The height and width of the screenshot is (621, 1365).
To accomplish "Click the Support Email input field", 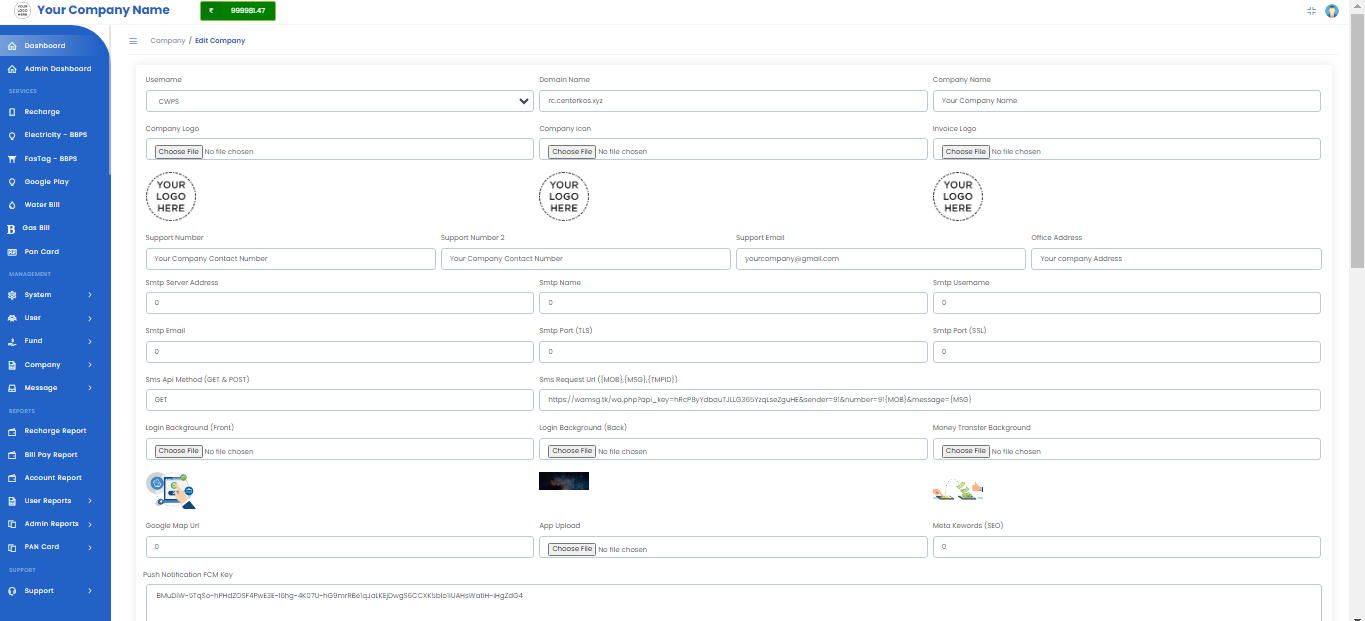I will (x=880, y=259).
